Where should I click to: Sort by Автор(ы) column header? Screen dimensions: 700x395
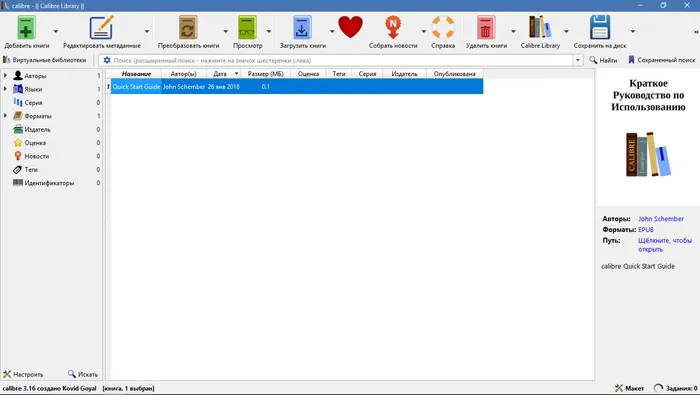pos(183,74)
